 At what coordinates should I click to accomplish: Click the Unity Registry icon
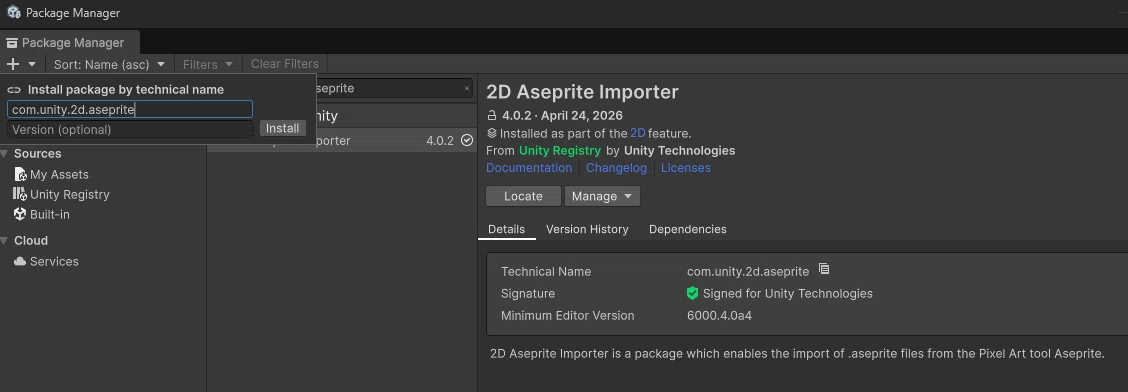[20, 193]
